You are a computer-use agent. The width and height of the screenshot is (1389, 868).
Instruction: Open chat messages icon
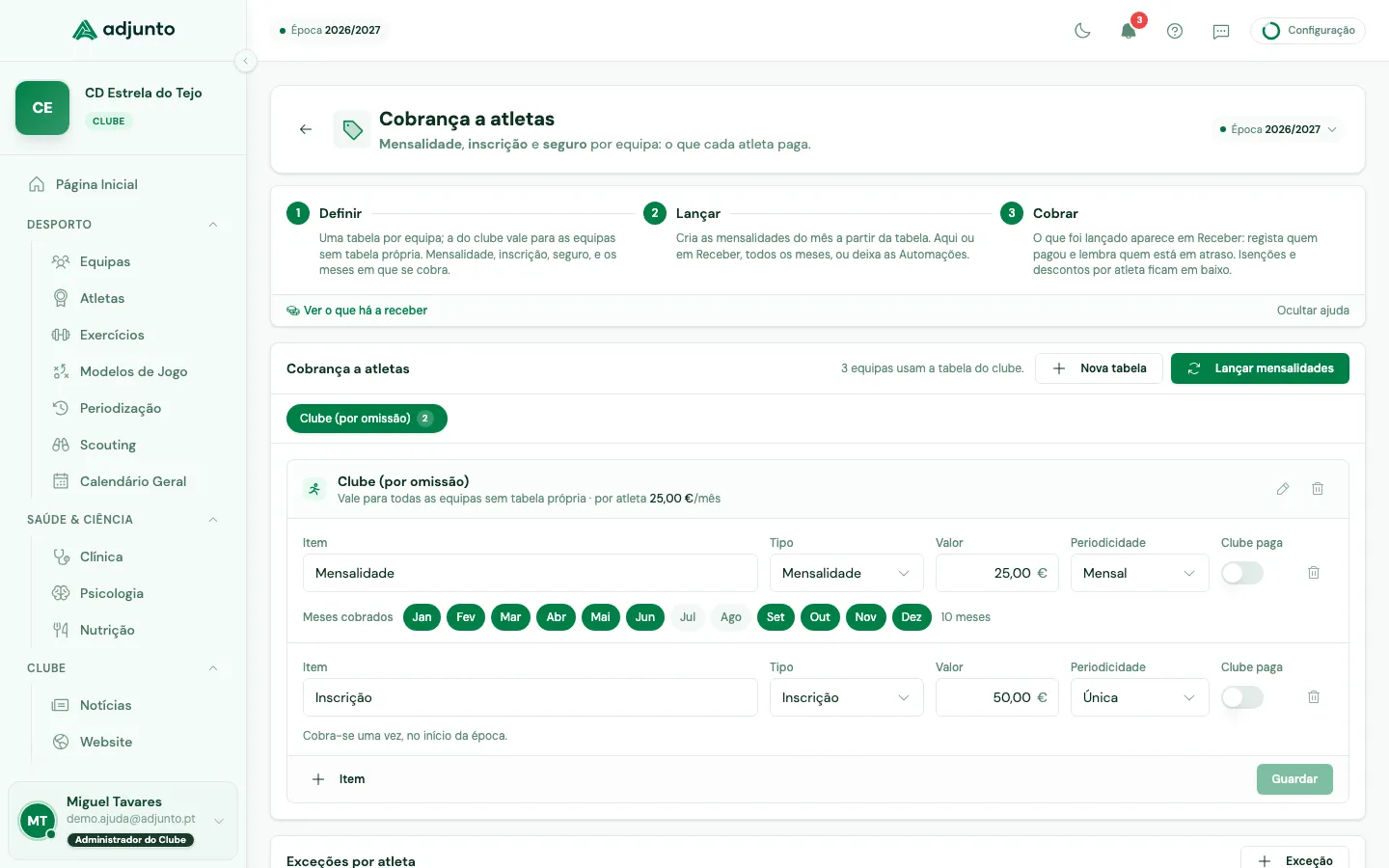point(1221,31)
